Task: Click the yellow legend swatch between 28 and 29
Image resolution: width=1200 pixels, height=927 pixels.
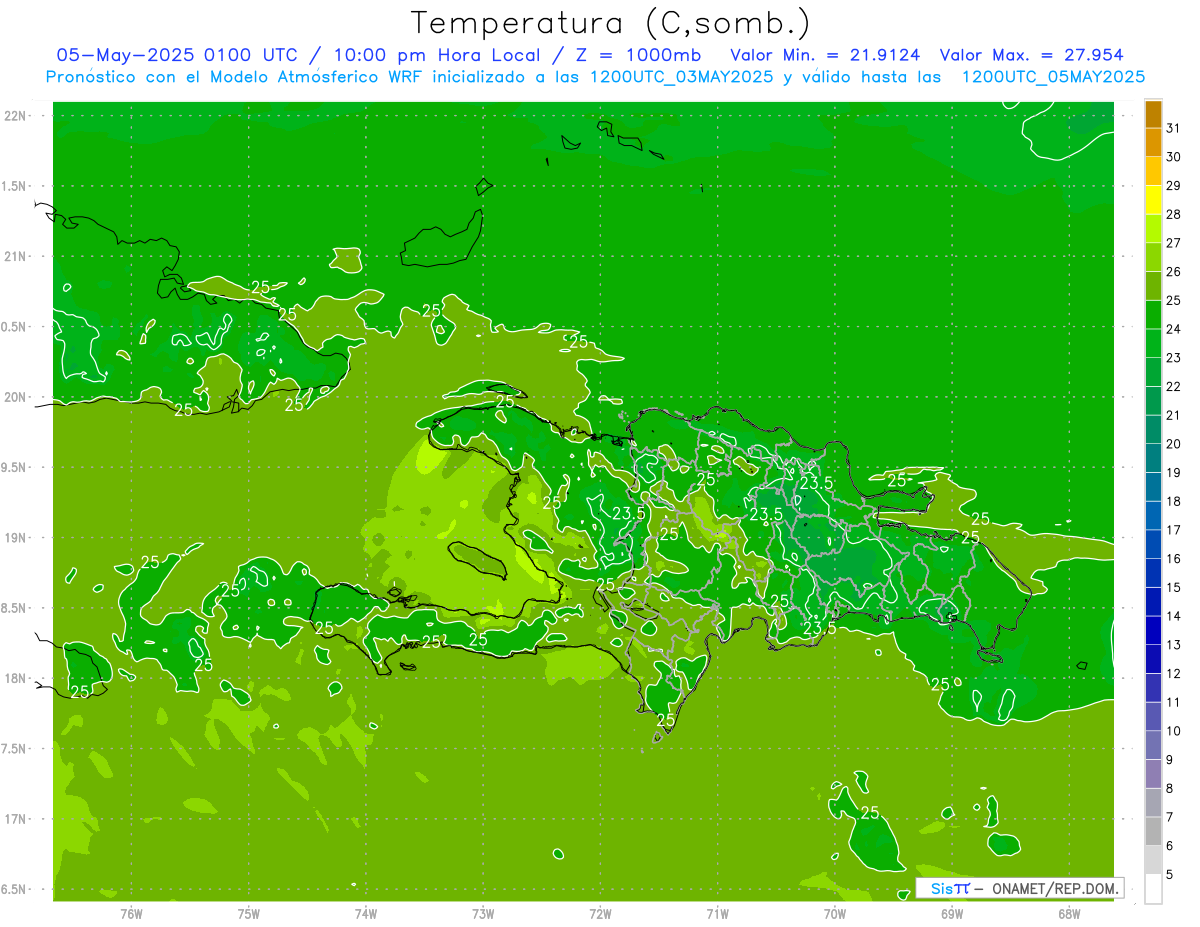Action: (x=1153, y=200)
